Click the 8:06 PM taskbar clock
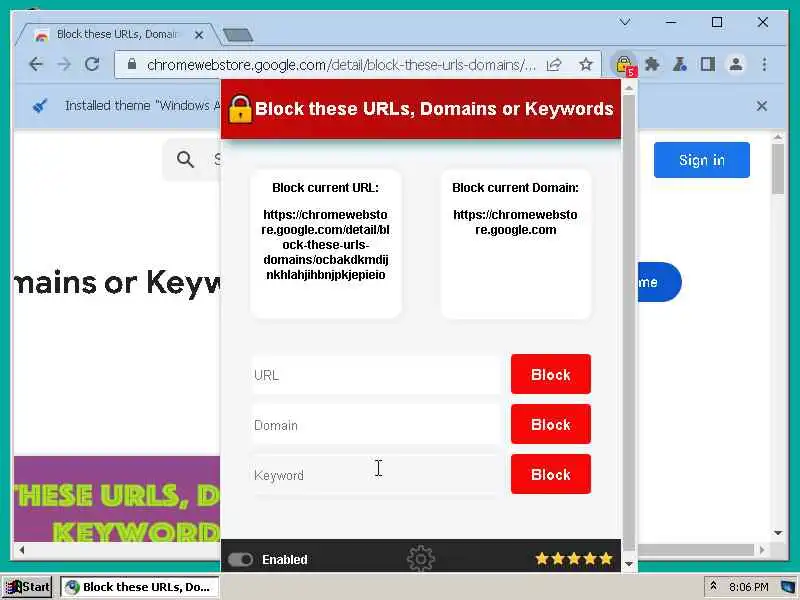This screenshot has width=800, height=600. [748, 587]
